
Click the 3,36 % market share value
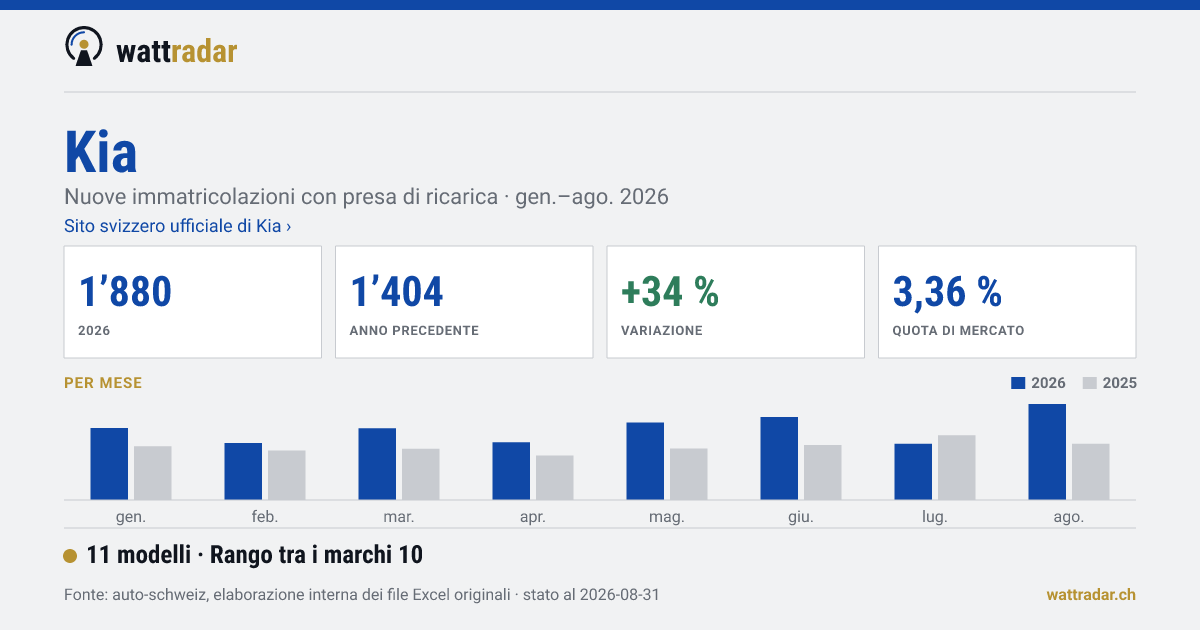tap(947, 292)
